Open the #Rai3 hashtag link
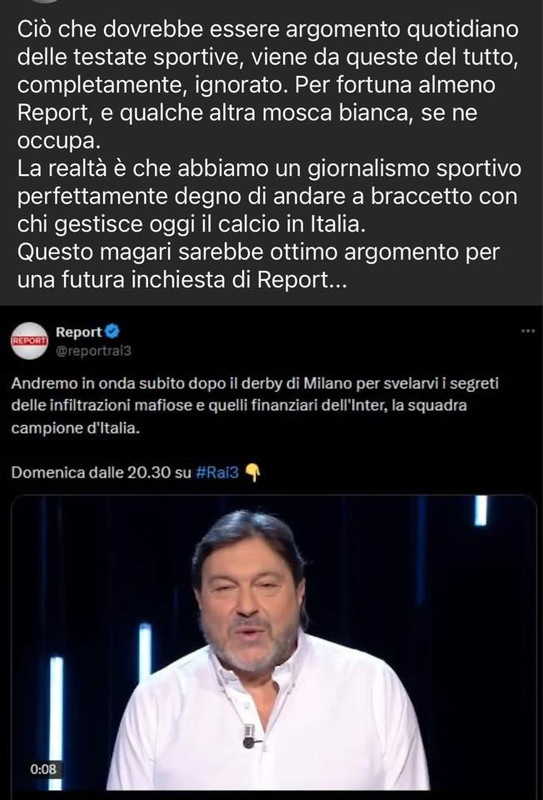 (217, 472)
